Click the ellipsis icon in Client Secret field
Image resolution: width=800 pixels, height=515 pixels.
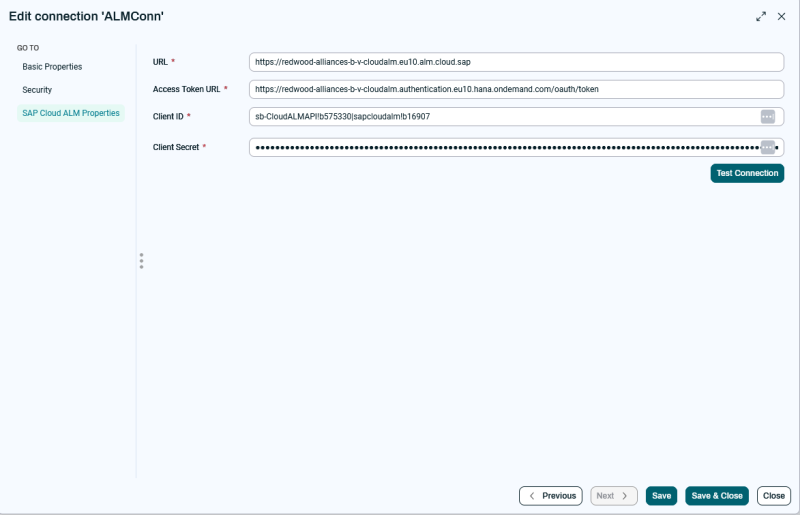[x=768, y=147]
